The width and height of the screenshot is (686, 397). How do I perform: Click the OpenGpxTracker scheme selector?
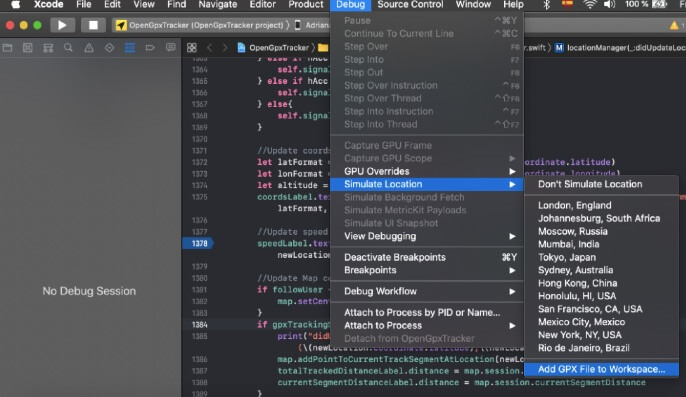click(200, 25)
